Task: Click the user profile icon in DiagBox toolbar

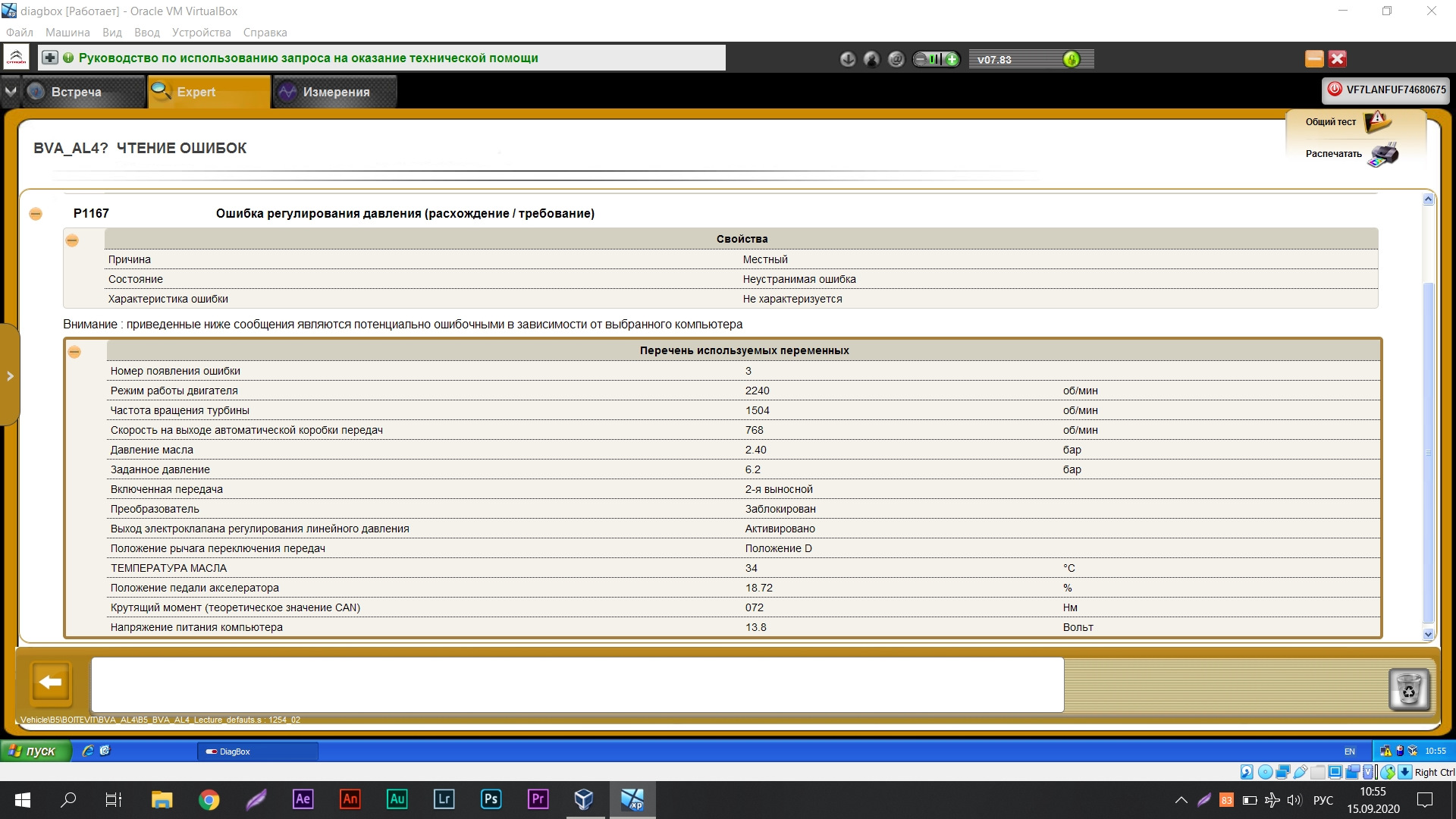Action: pyautogui.click(x=872, y=59)
